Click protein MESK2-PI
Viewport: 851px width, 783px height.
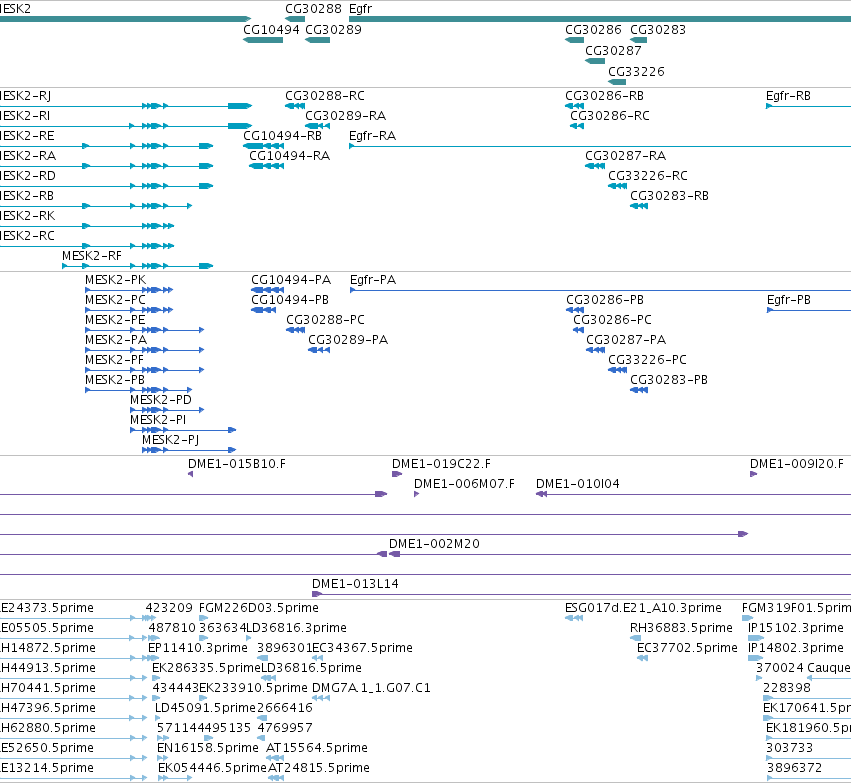[158, 420]
